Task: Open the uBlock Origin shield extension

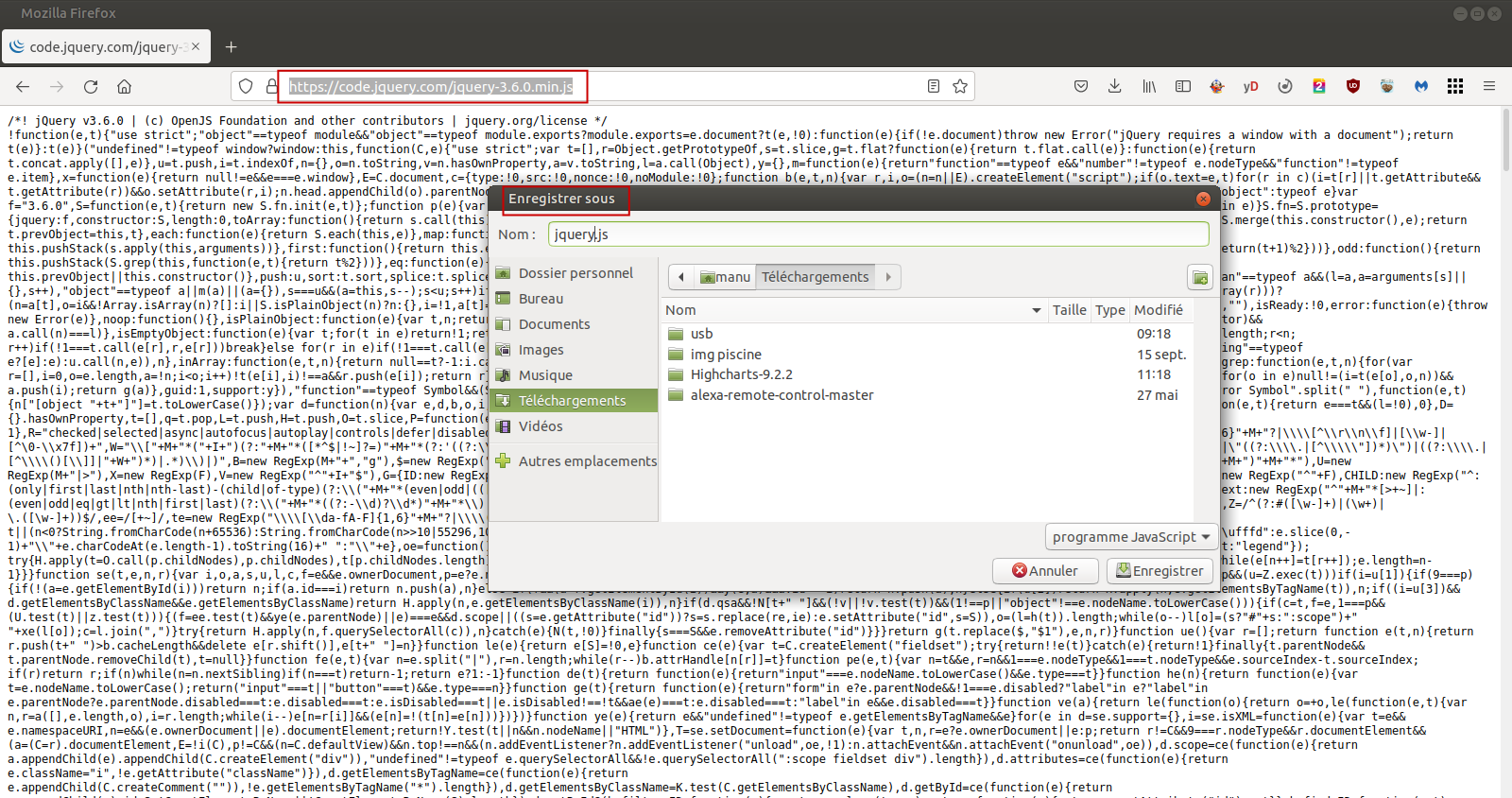Action: (1353, 86)
